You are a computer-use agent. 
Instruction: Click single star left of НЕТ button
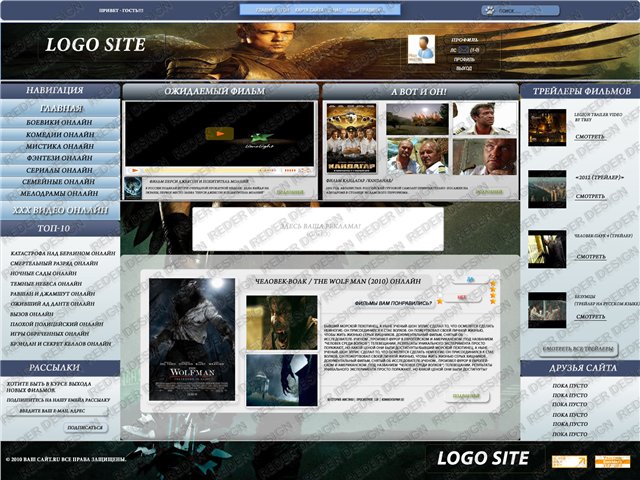click(440, 301)
